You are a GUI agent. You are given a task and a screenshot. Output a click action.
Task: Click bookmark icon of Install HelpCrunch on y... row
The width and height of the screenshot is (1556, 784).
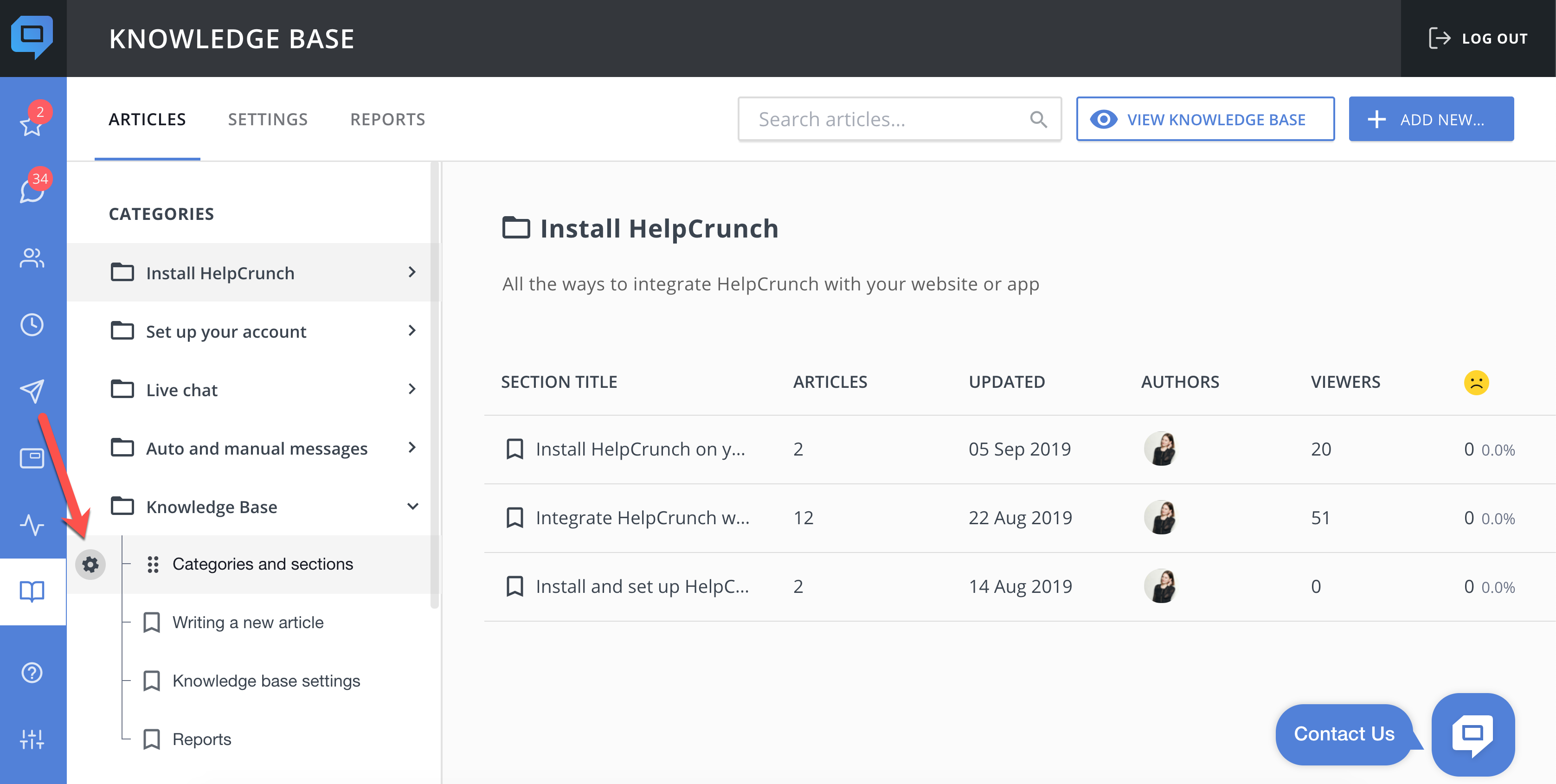point(514,449)
